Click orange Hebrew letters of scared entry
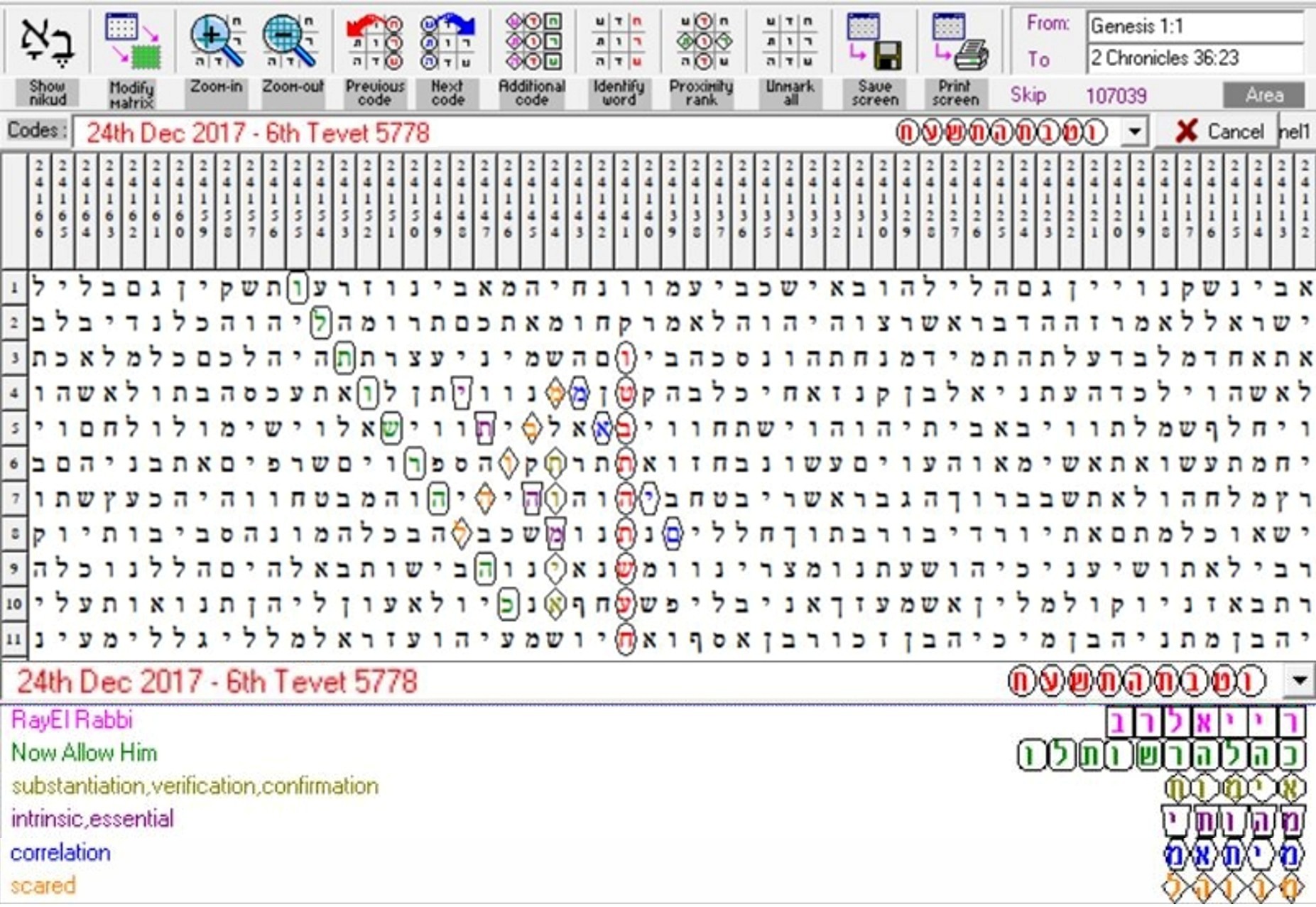Image resolution: width=1316 pixels, height=907 pixels. click(x=1234, y=887)
